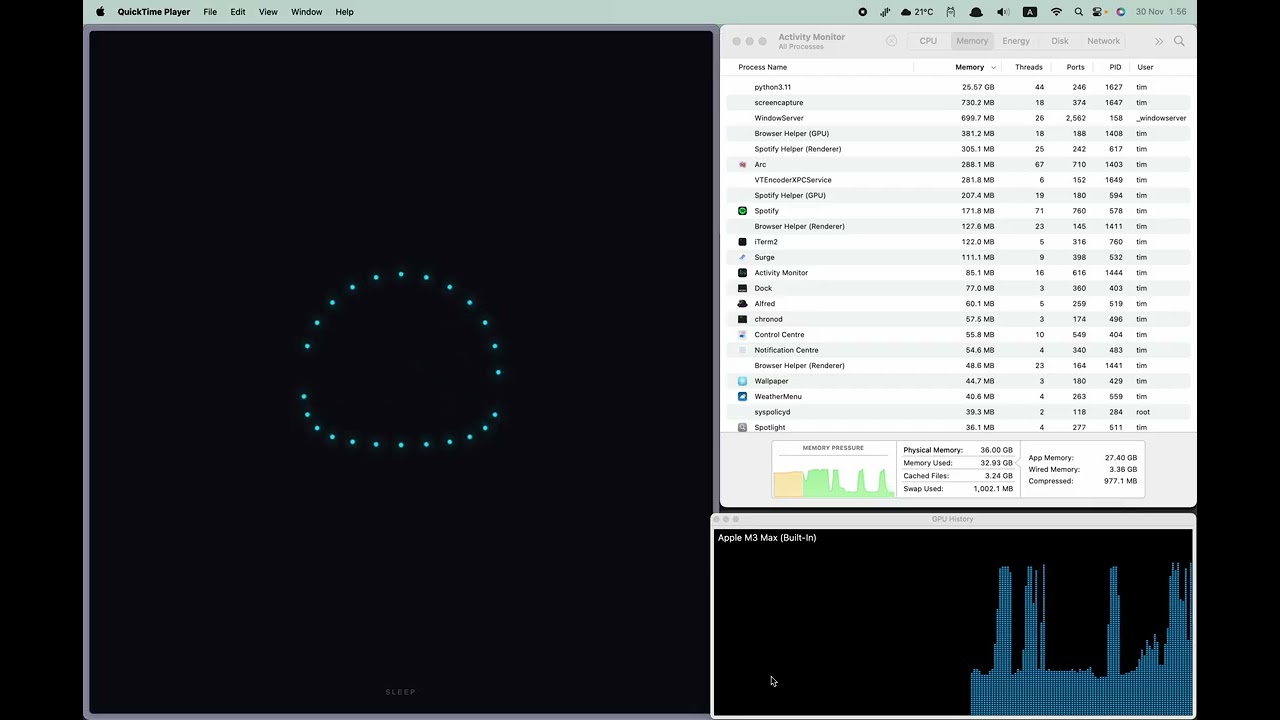This screenshot has height=720, width=1280.
Task: Sort by Threads column header
Action: click(x=1028, y=67)
